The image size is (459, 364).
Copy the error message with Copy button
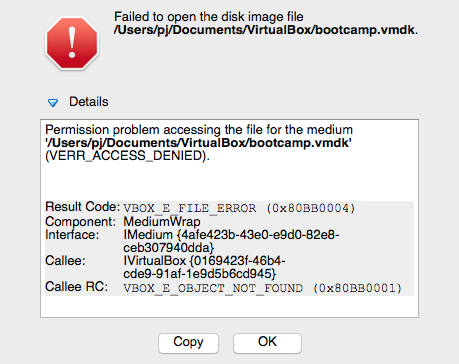(188, 343)
